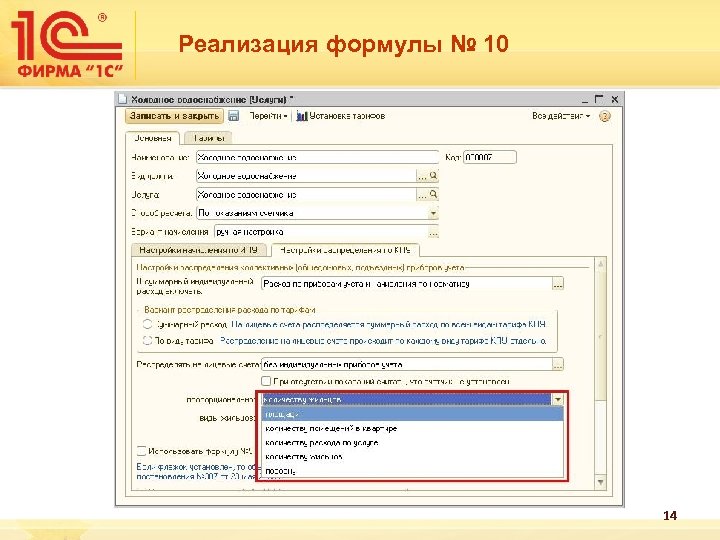Click the Вариант начисления field
Screen dimensions: 720x540
point(321,232)
